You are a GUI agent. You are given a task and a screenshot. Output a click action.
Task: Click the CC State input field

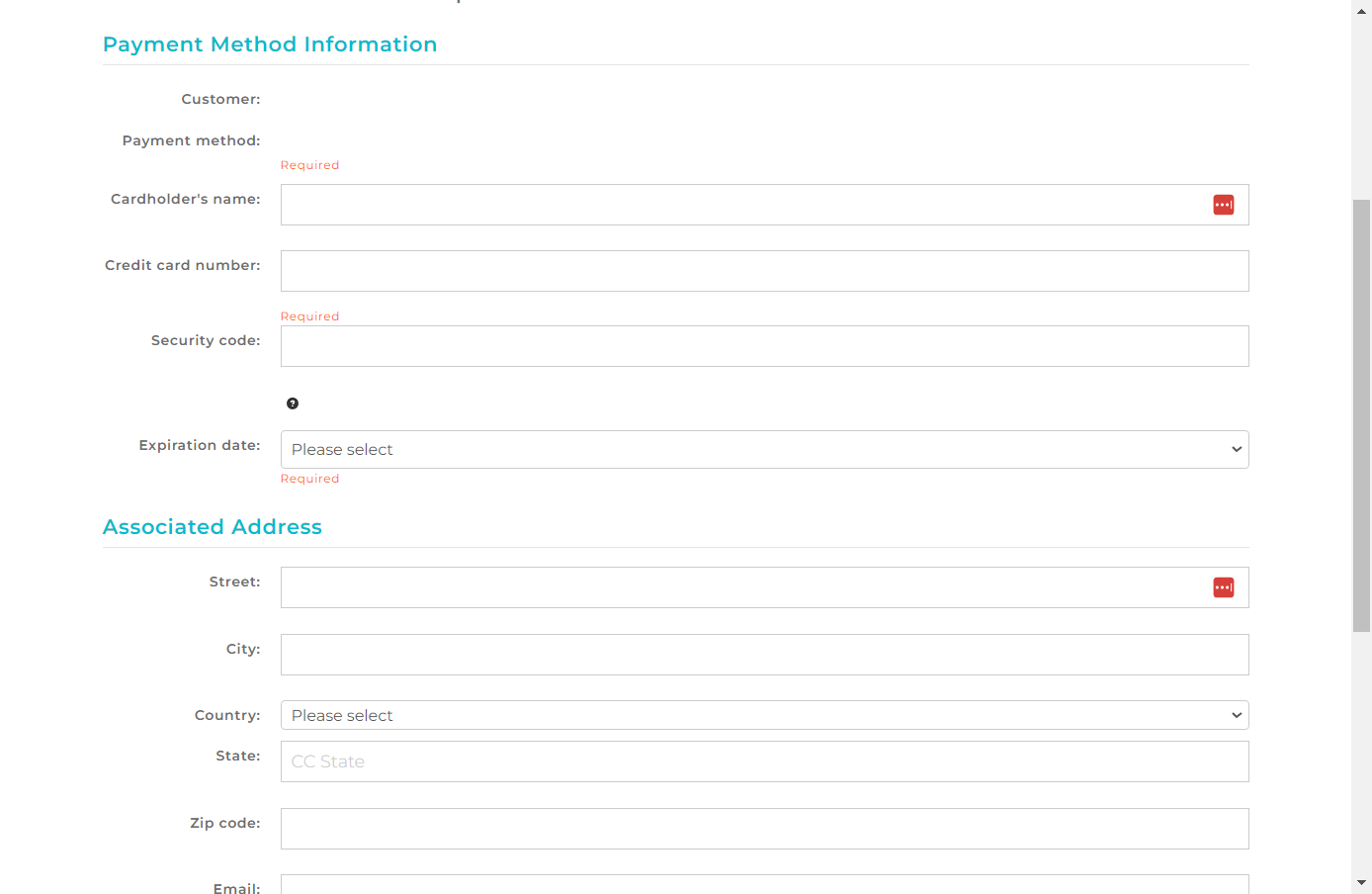coord(765,761)
